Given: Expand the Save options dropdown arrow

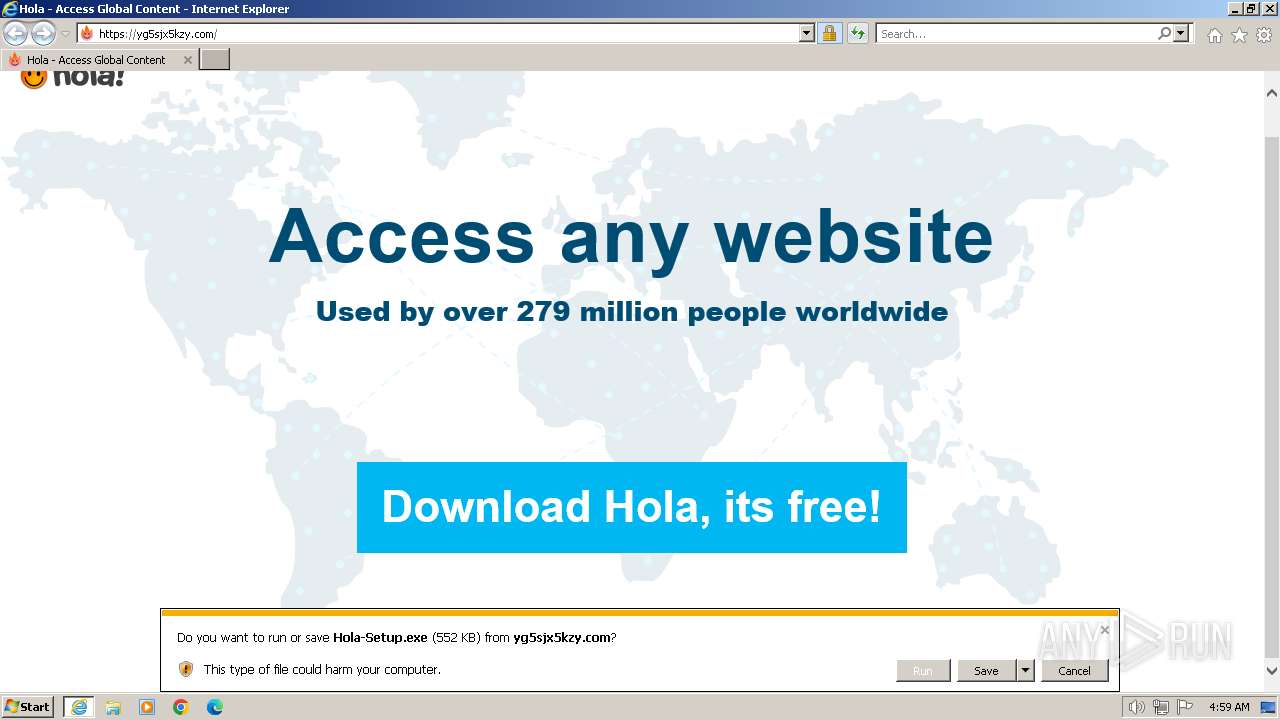Looking at the screenshot, I should [x=1025, y=671].
